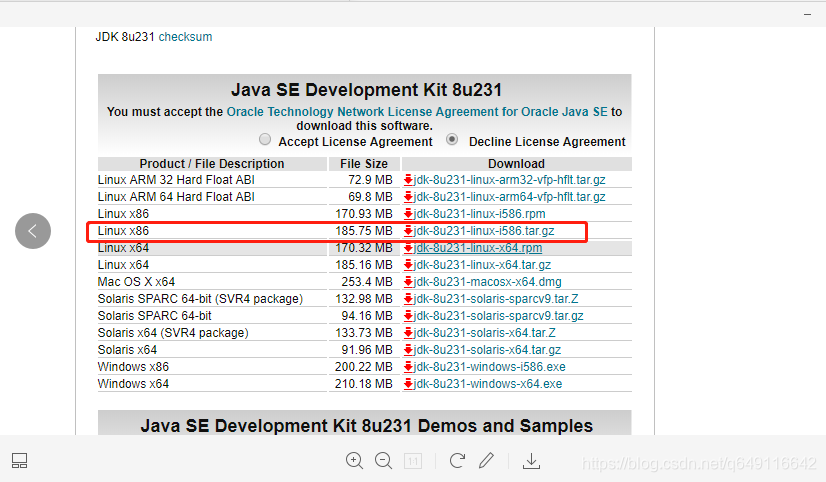Click Solaris SPARC 64-bit (SVR4 package) label
826x482 pixels.
(x=200, y=299)
